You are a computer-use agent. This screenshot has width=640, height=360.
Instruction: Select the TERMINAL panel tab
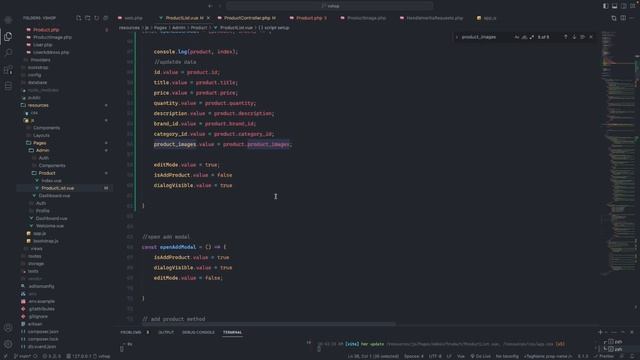(x=232, y=332)
